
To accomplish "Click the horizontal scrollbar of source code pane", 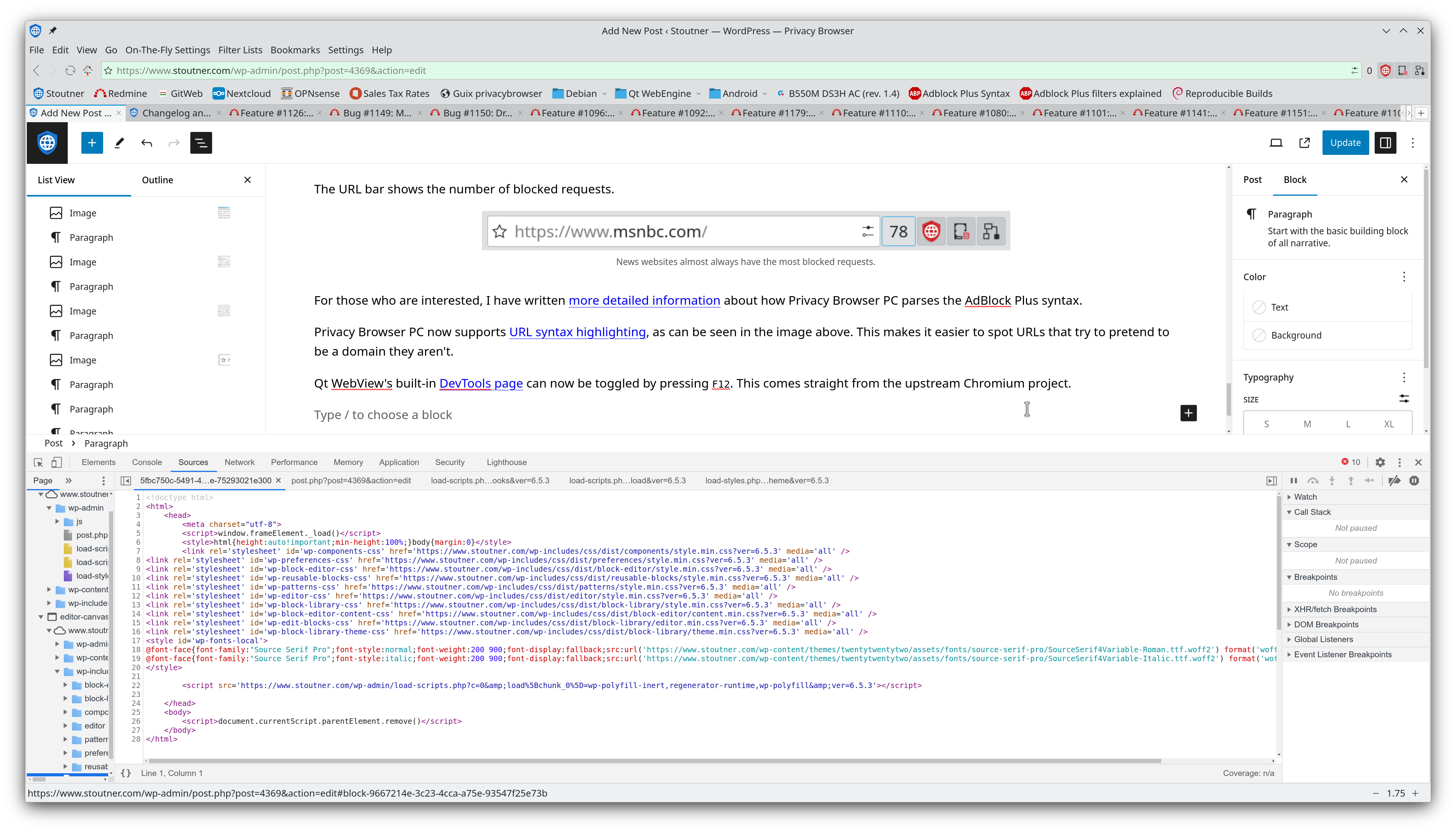I will (654, 761).
